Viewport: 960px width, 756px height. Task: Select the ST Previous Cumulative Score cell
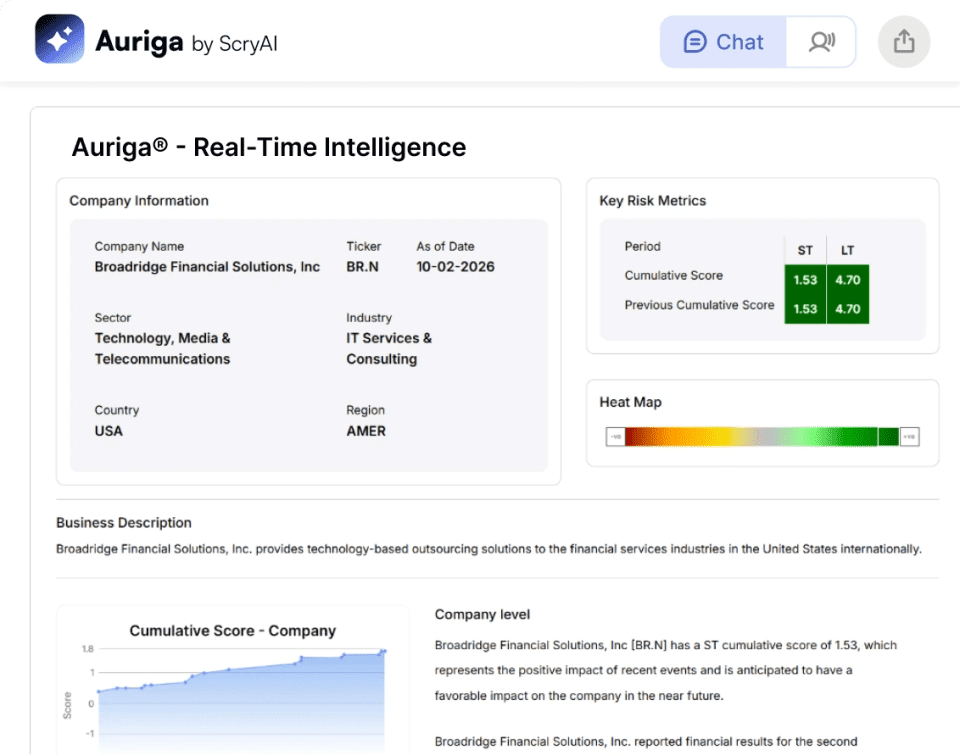pyautogui.click(x=805, y=309)
